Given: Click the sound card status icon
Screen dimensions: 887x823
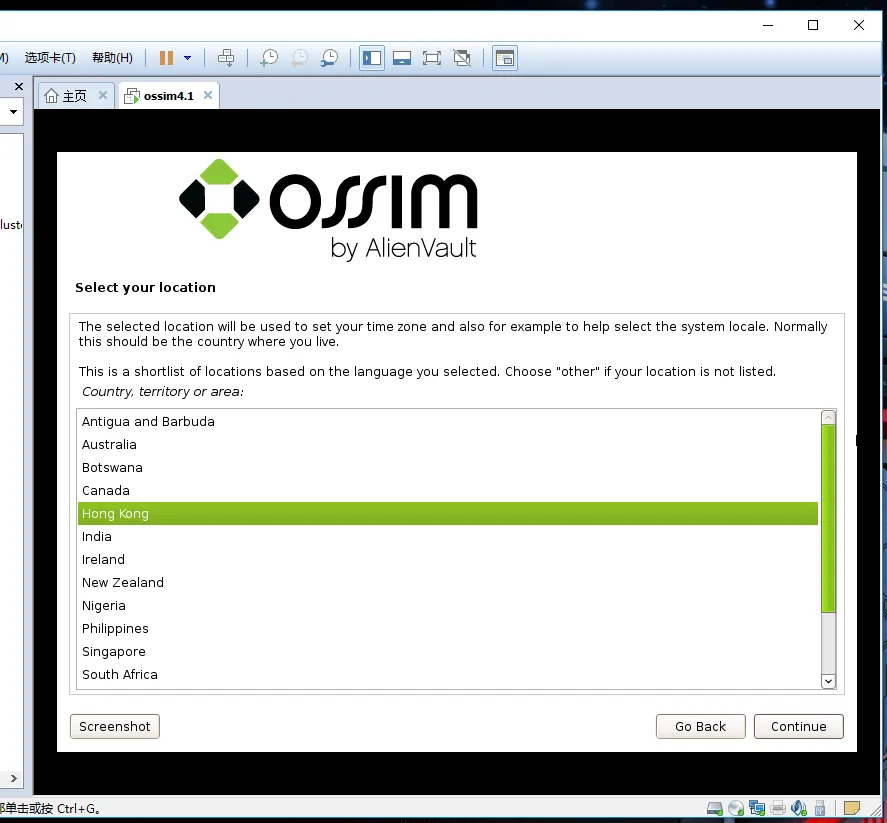Looking at the screenshot, I should tap(799, 808).
